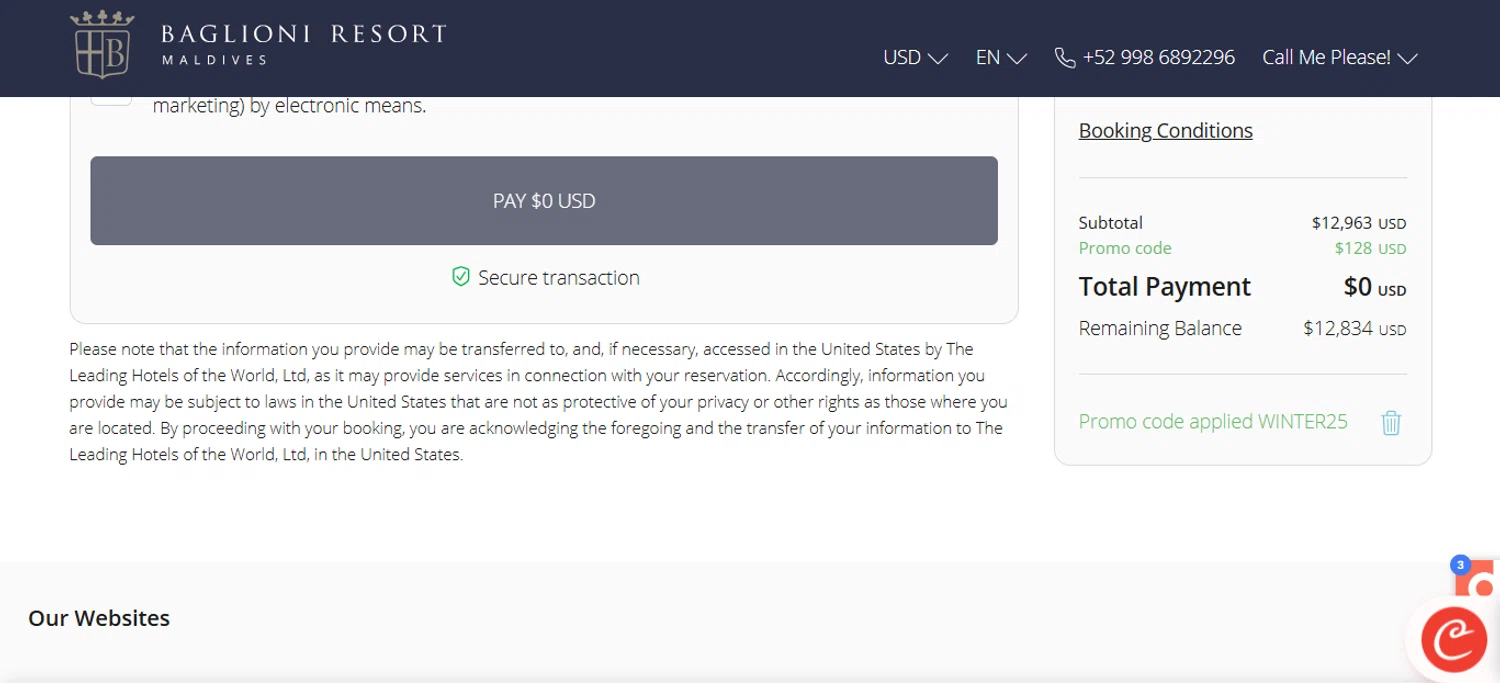The width and height of the screenshot is (1500, 683).
Task: Open the red swirl chat widget
Action: click(1453, 639)
